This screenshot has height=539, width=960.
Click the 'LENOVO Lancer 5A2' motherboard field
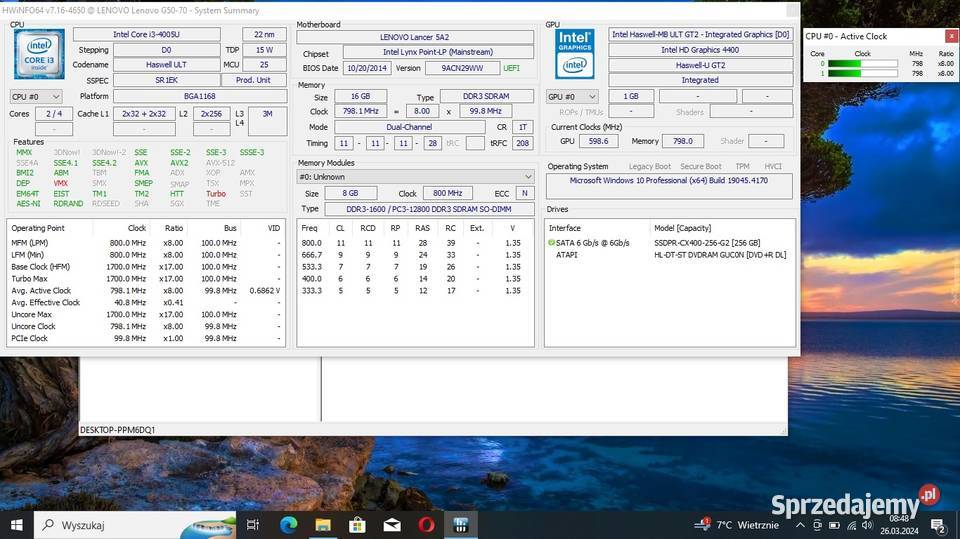coord(414,37)
